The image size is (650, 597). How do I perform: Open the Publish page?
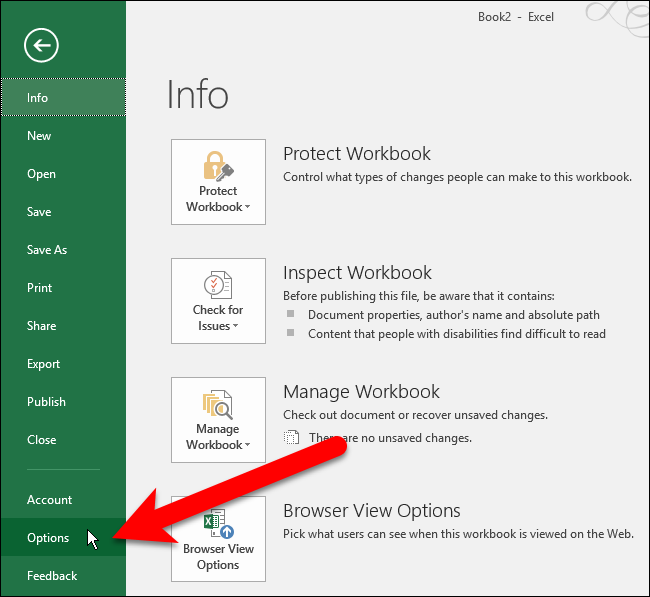tap(63, 402)
